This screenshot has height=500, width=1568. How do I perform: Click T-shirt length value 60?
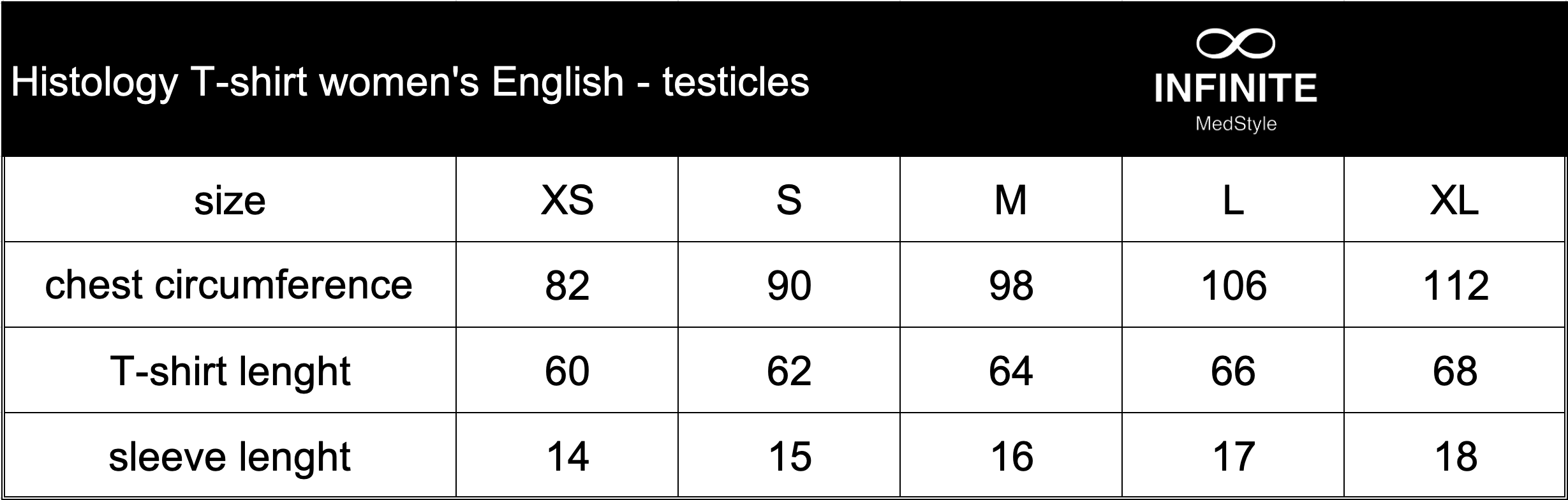click(x=567, y=371)
